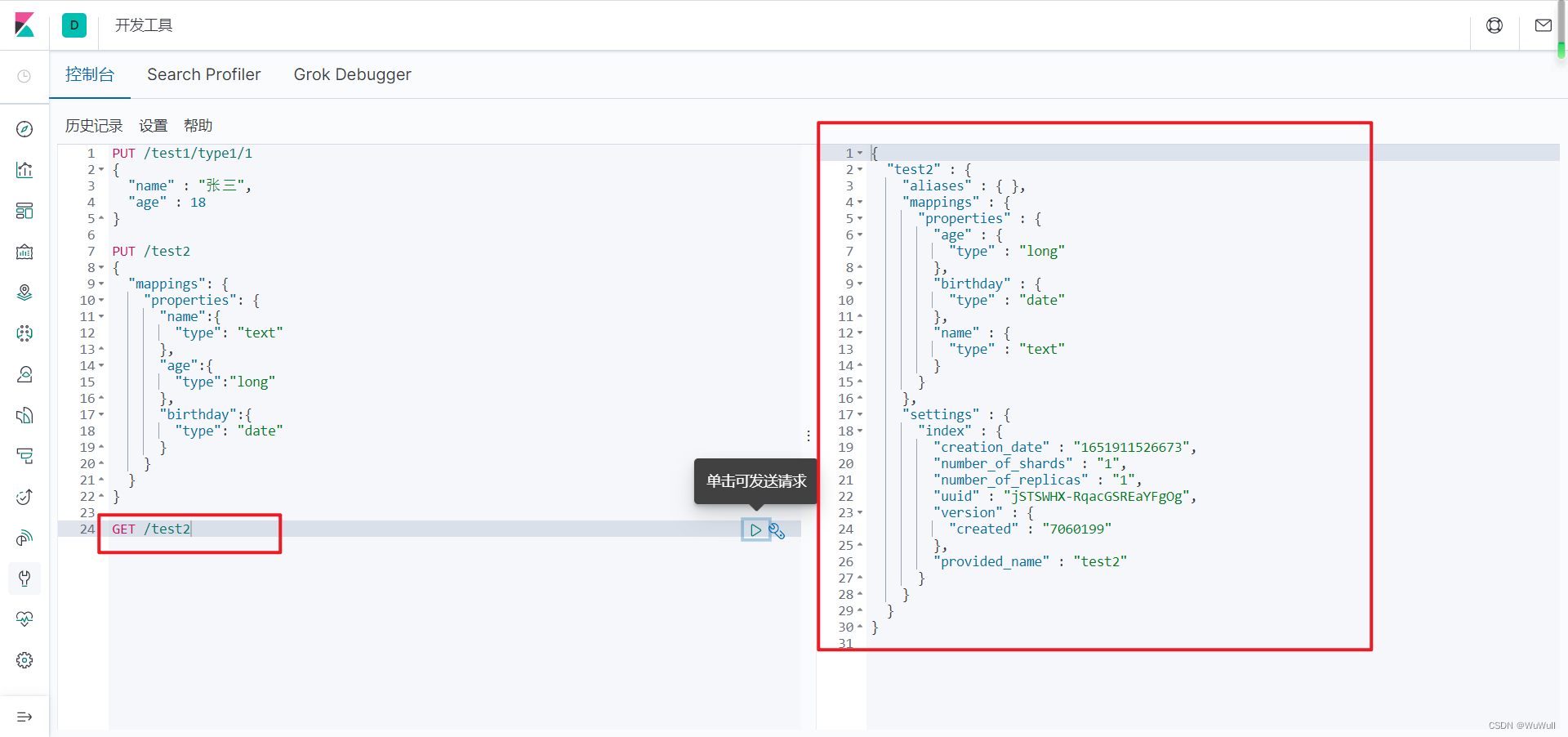Image resolution: width=1568 pixels, height=737 pixels.
Task: Collapse mappings fold at output line 4
Action: coord(860,203)
